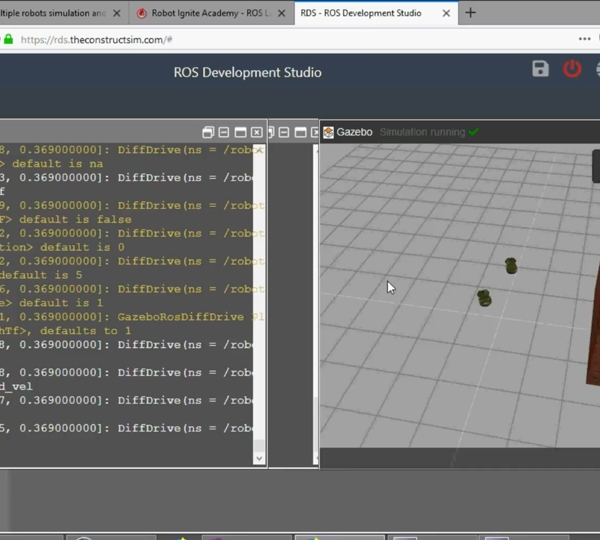Select the upper robot in Gazebo scene
600x540 pixels.
(x=511, y=266)
